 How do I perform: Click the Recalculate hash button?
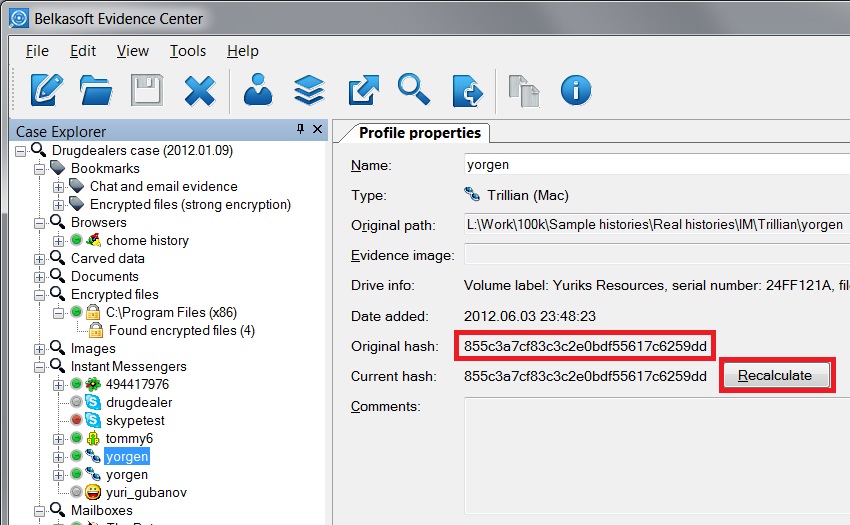tap(775, 375)
